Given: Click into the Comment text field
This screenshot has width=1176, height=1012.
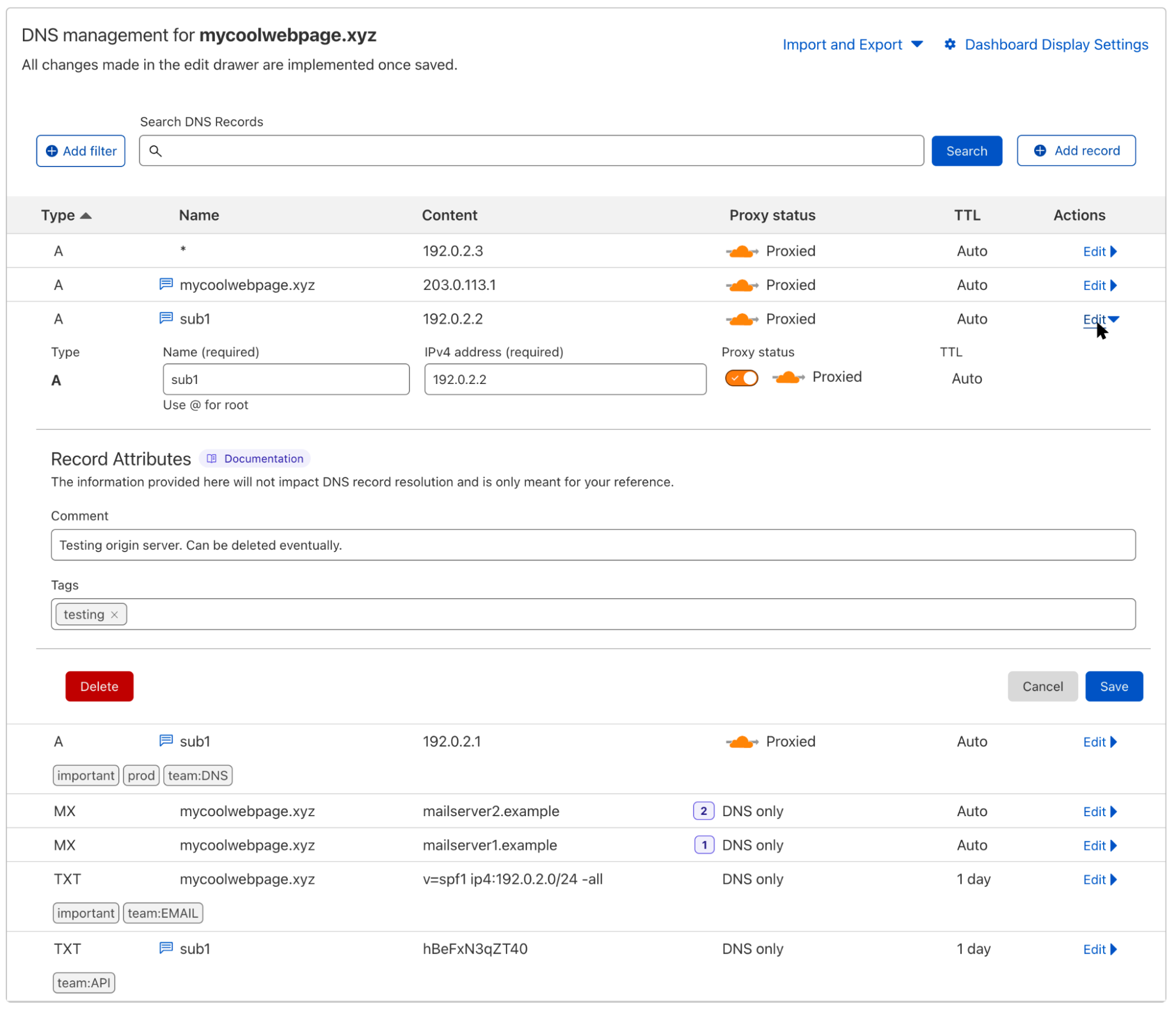Looking at the screenshot, I should coord(592,545).
